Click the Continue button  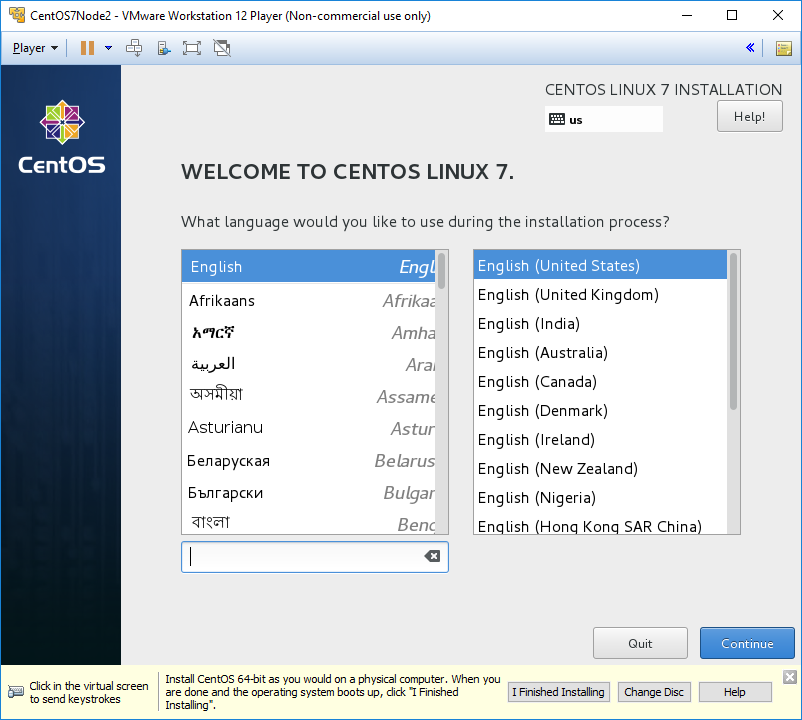pyautogui.click(x=747, y=643)
